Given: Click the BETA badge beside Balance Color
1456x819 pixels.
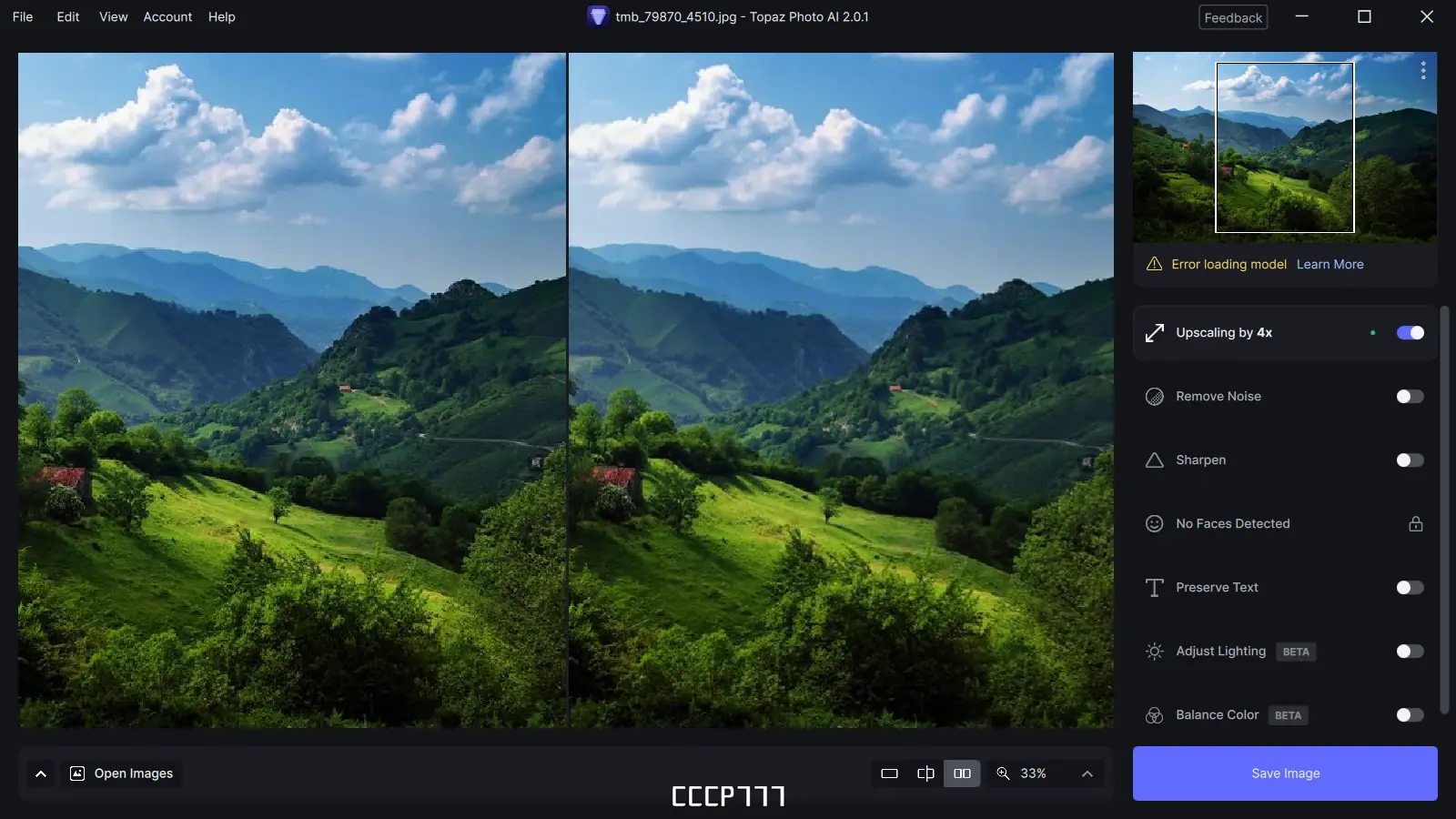Looking at the screenshot, I should click(x=1288, y=715).
